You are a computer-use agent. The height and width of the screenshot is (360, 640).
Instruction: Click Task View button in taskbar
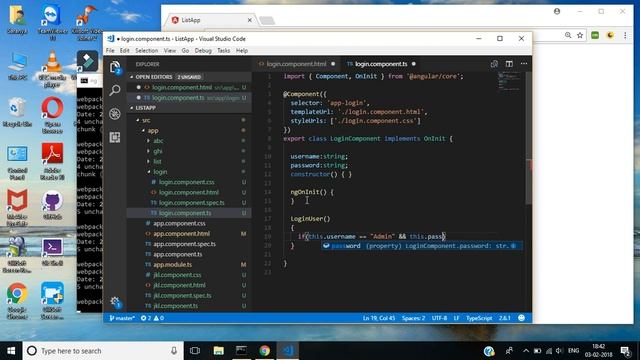pyautogui.click(x=195, y=351)
